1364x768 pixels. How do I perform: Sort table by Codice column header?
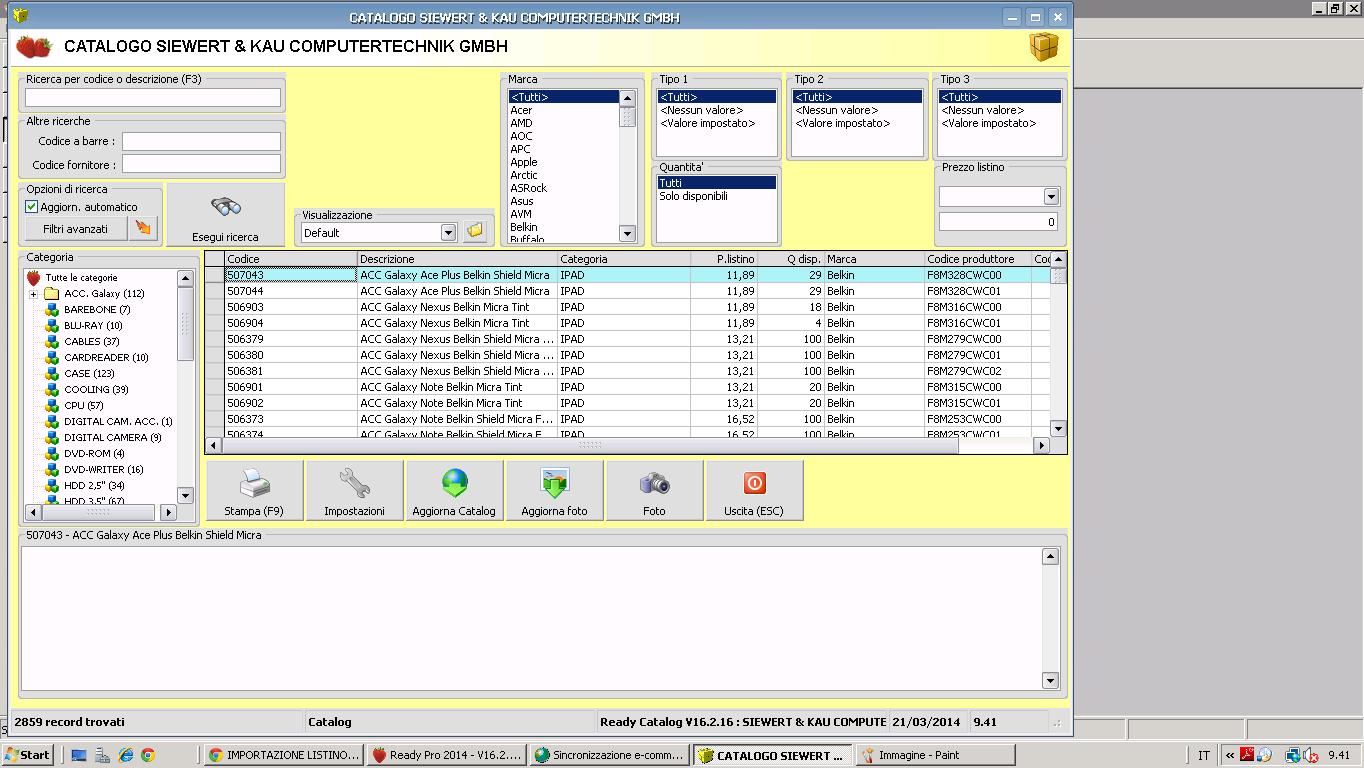pos(291,259)
